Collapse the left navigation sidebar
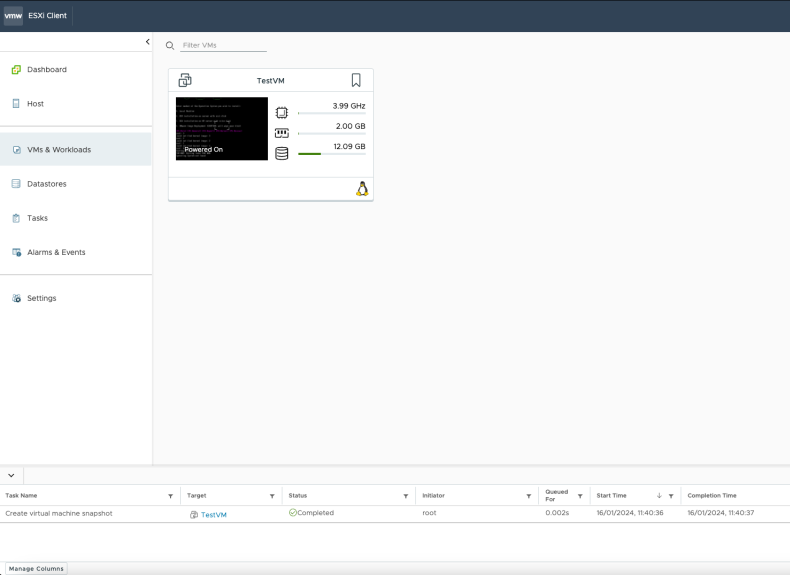This screenshot has height=575, width=790. pos(147,42)
